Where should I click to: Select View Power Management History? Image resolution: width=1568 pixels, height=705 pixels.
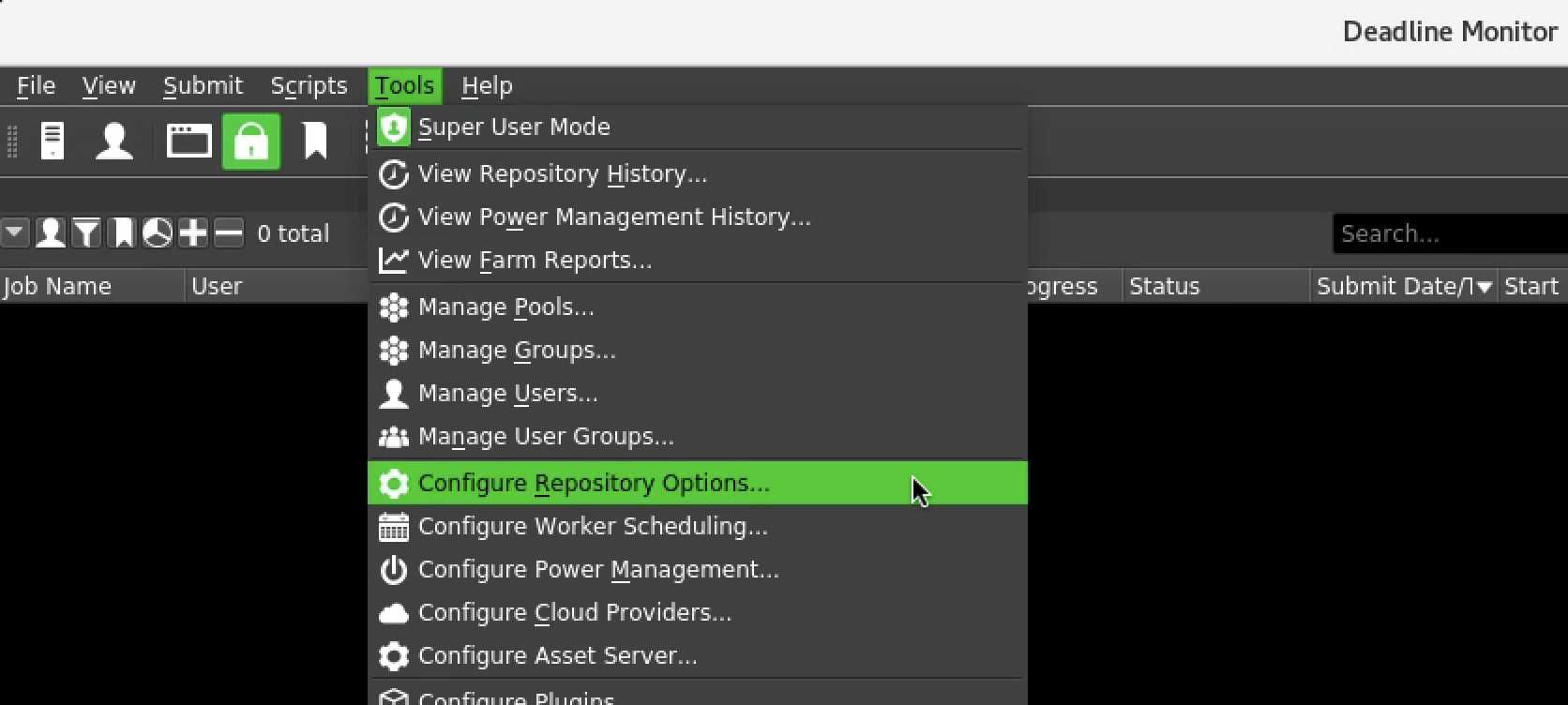click(698, 217)
